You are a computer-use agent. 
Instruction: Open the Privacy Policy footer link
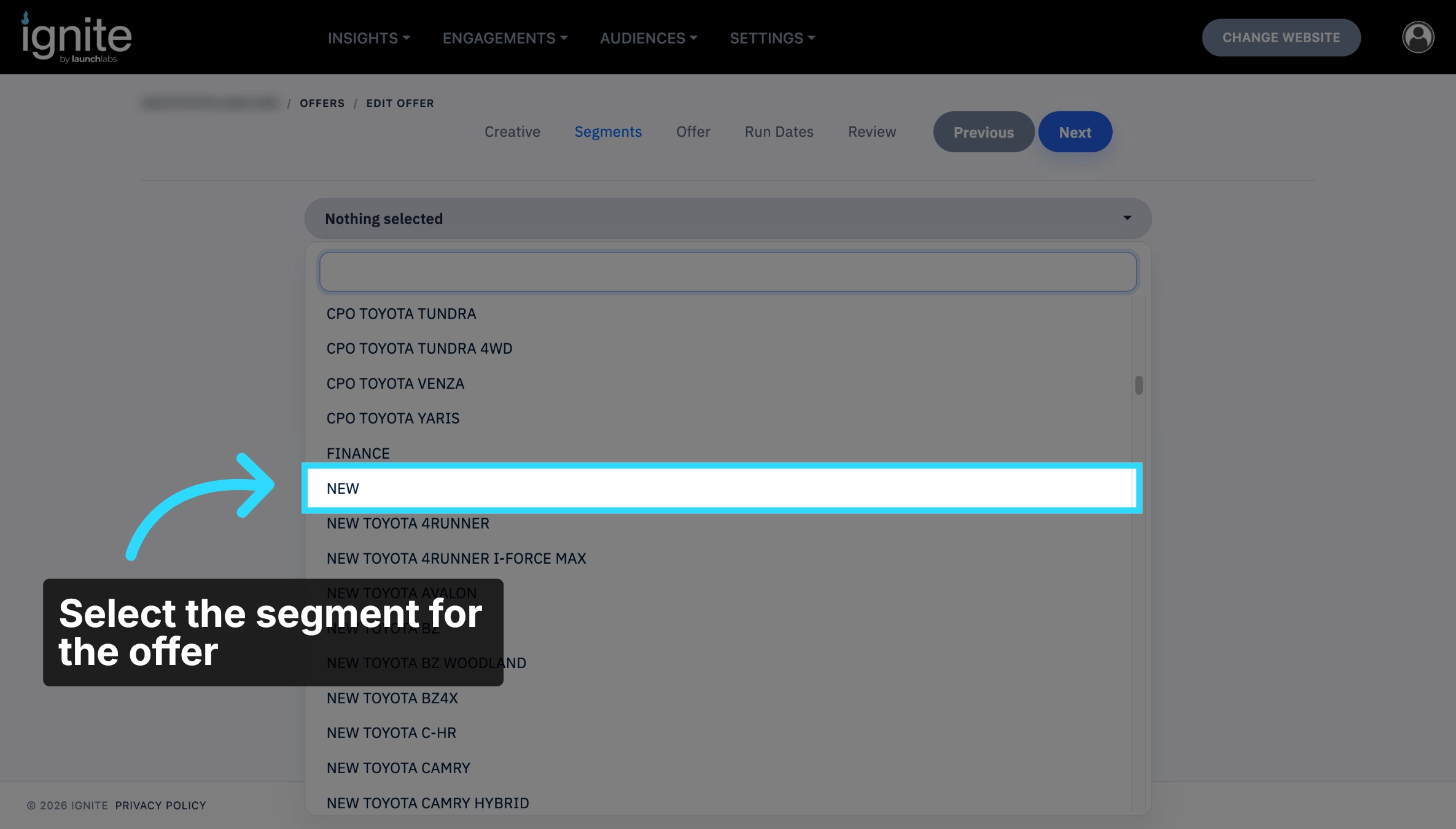(x=161, y=806)
